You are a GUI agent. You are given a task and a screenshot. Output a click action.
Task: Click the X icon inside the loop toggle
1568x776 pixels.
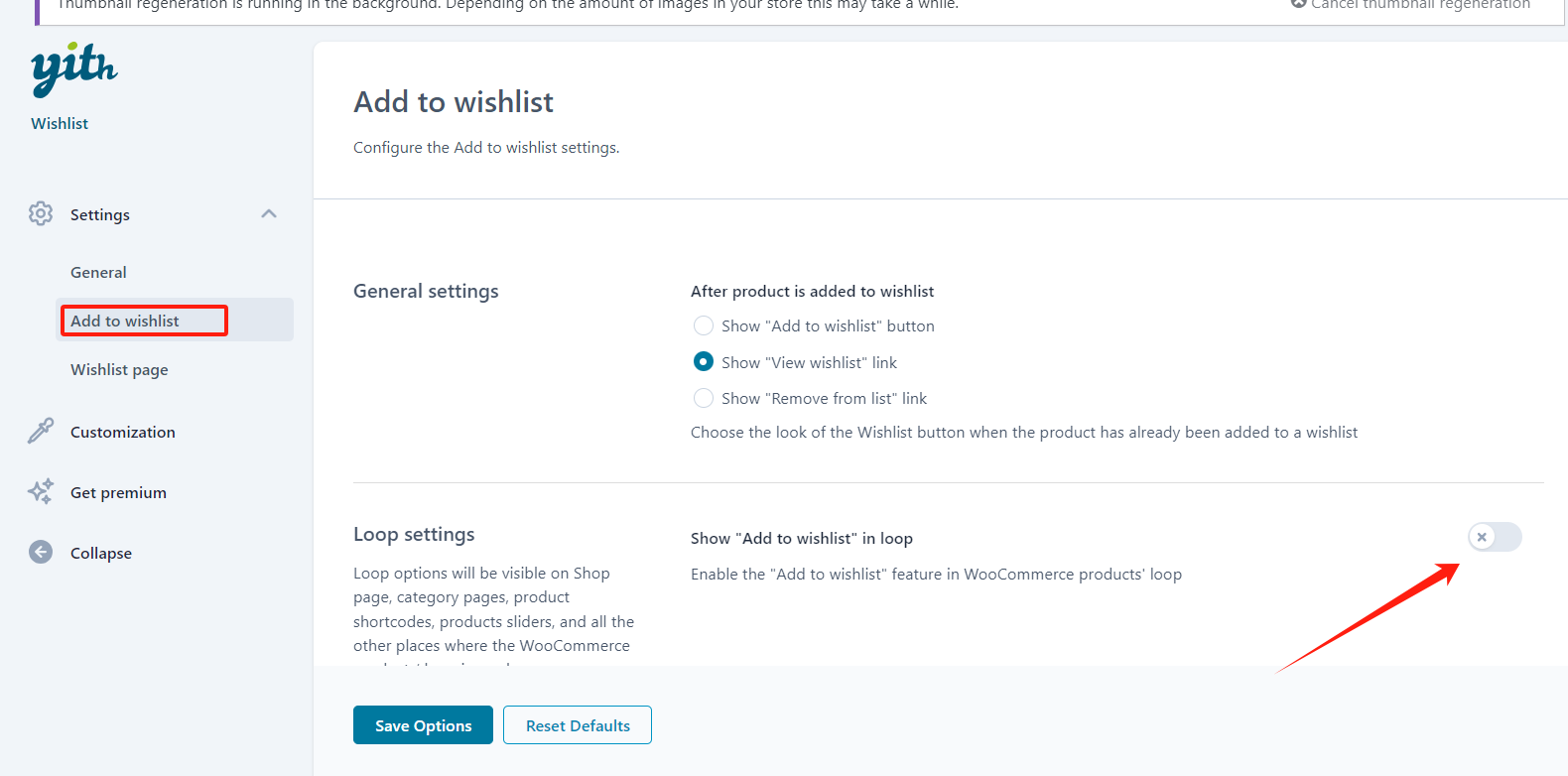pos(1482,537)
